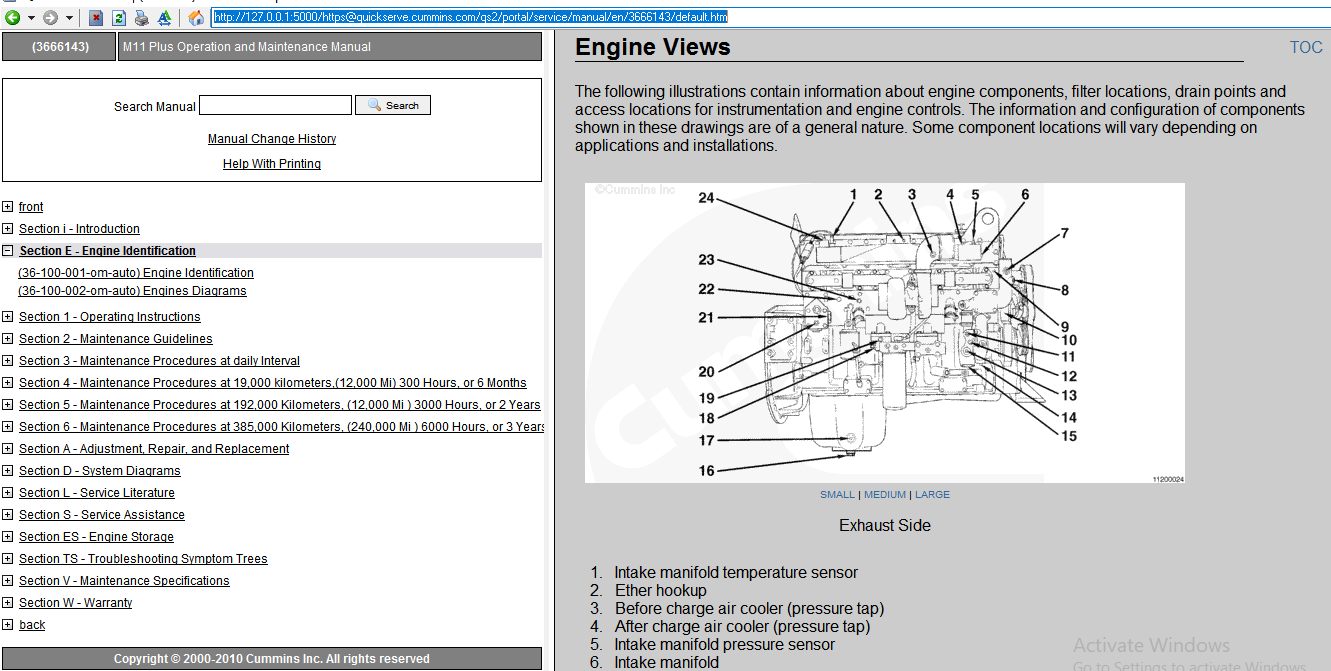The width and height of the screenshot is (1331, 671).
Task: Expand Section W - Warranty node
Action: pos(8,603)
